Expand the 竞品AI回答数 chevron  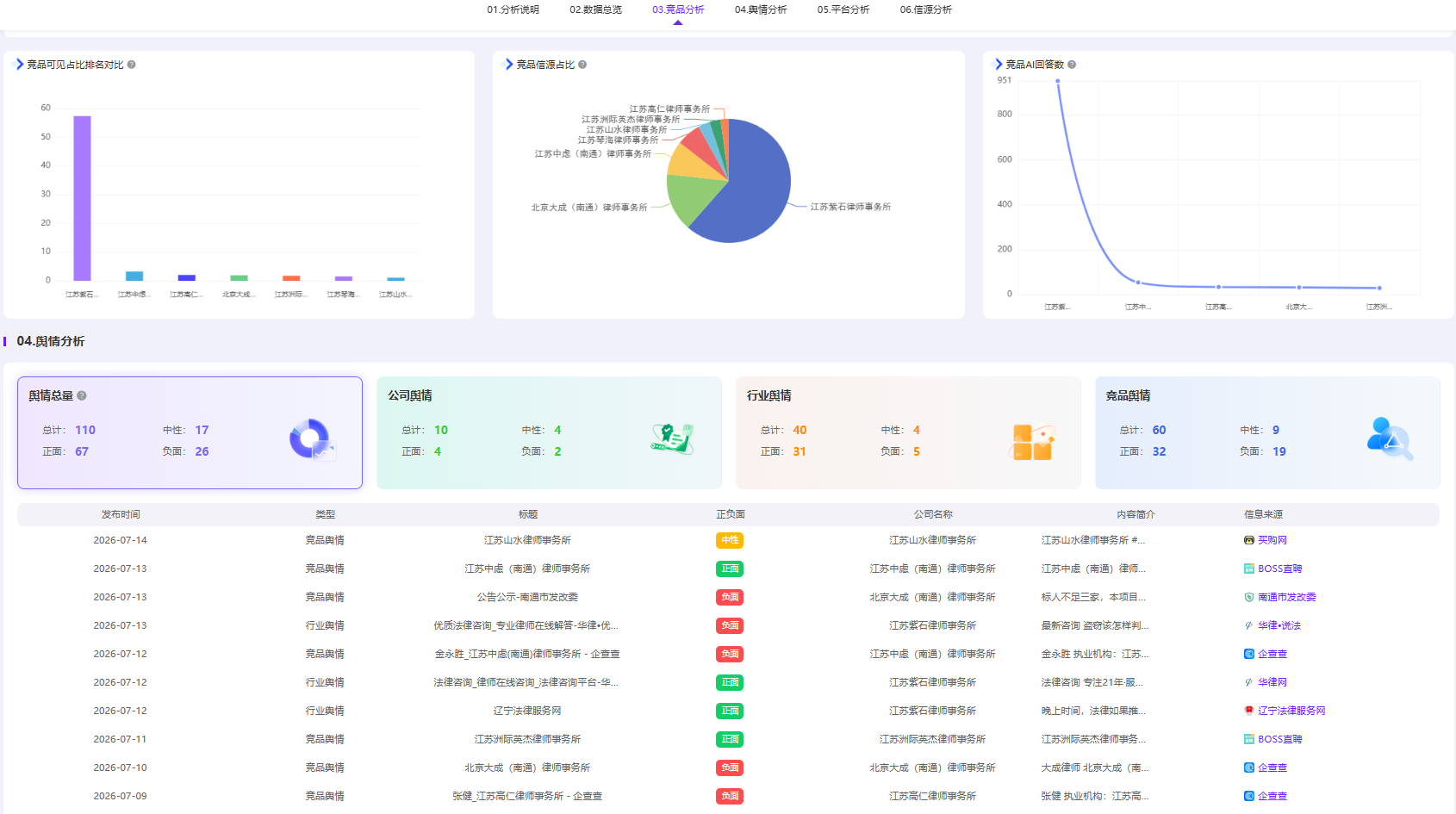tap(999, 65)
